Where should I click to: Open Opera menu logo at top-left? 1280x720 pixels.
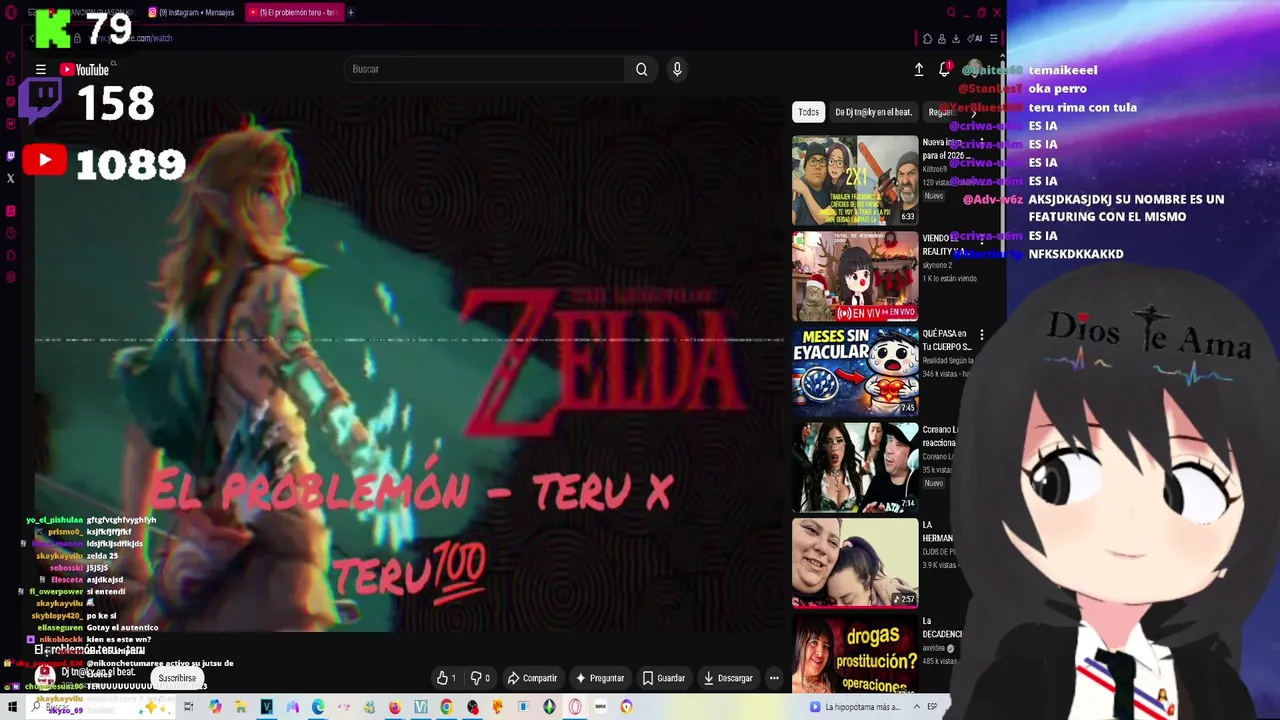pyautogui.click(x=11, y=13)
